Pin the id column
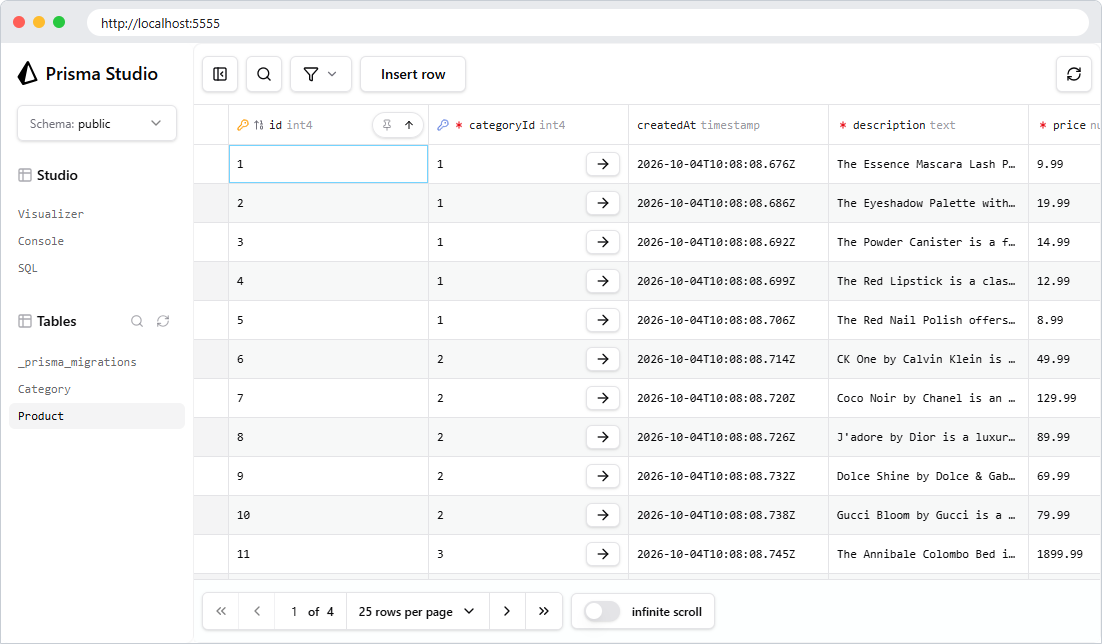 (x=387, y=125)
